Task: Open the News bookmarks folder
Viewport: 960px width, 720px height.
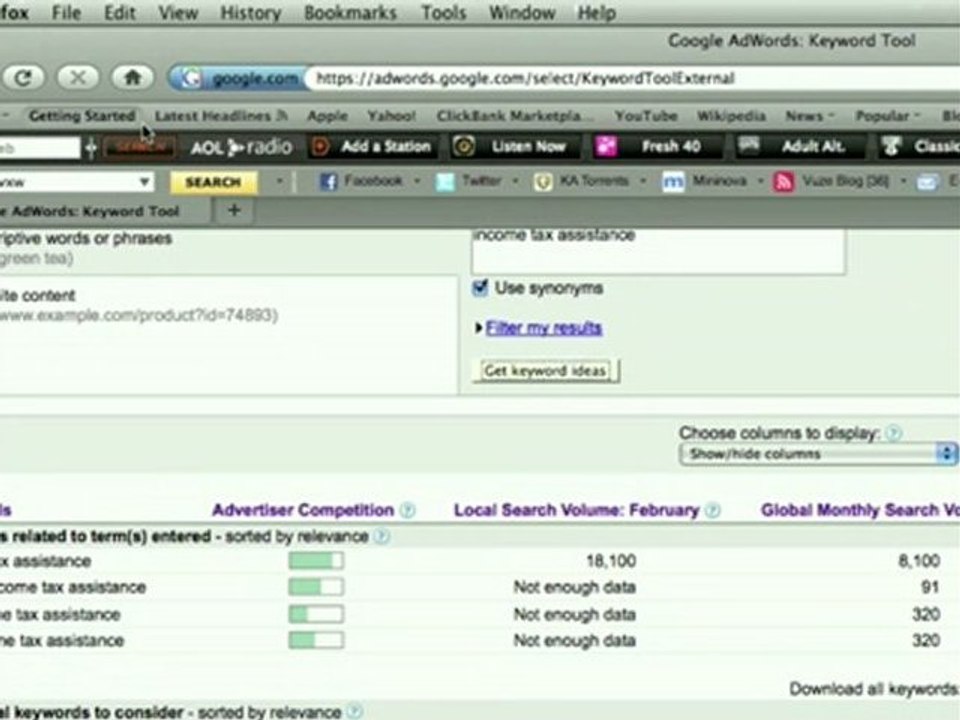Action: [809, 116]
